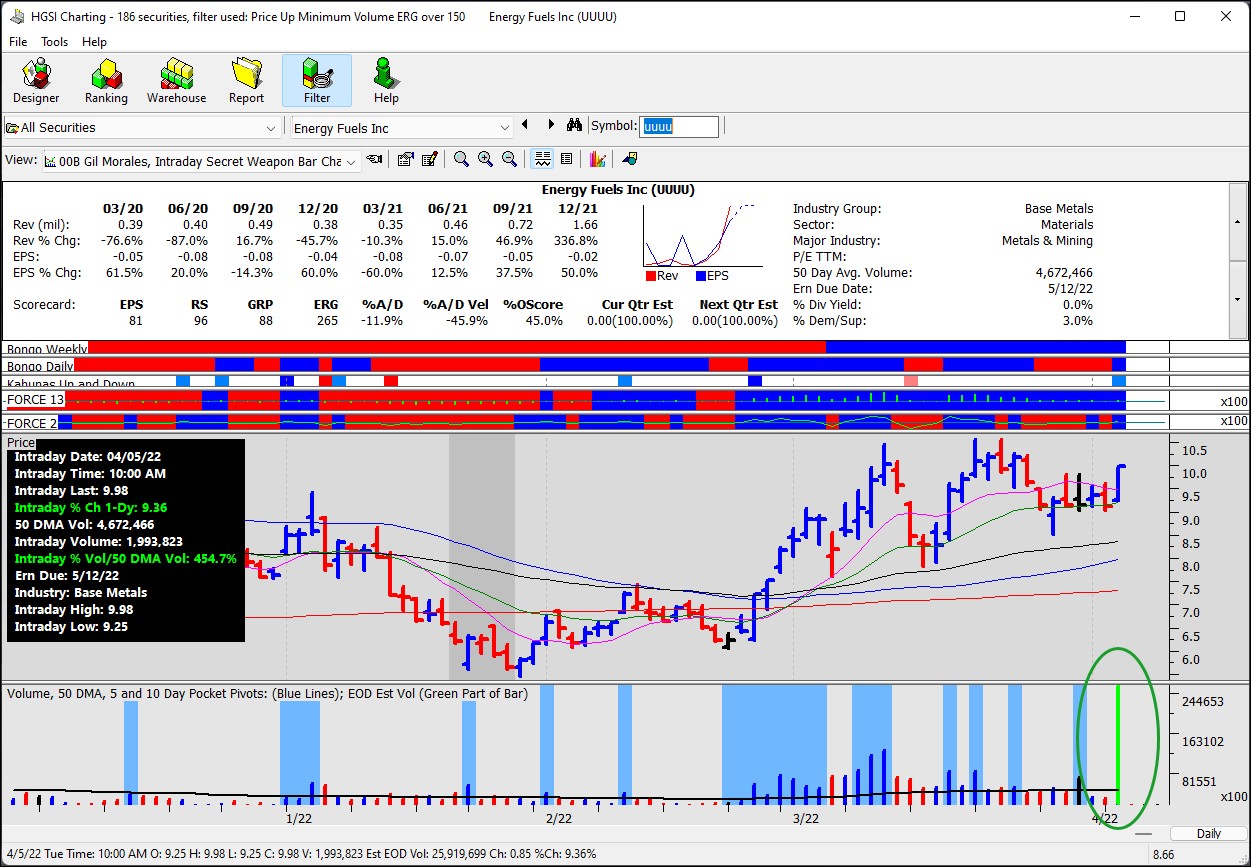Click the 'Bongo Daily' indicator label
The height and width of the screenshot is (867, 1251).
point(40,366)
